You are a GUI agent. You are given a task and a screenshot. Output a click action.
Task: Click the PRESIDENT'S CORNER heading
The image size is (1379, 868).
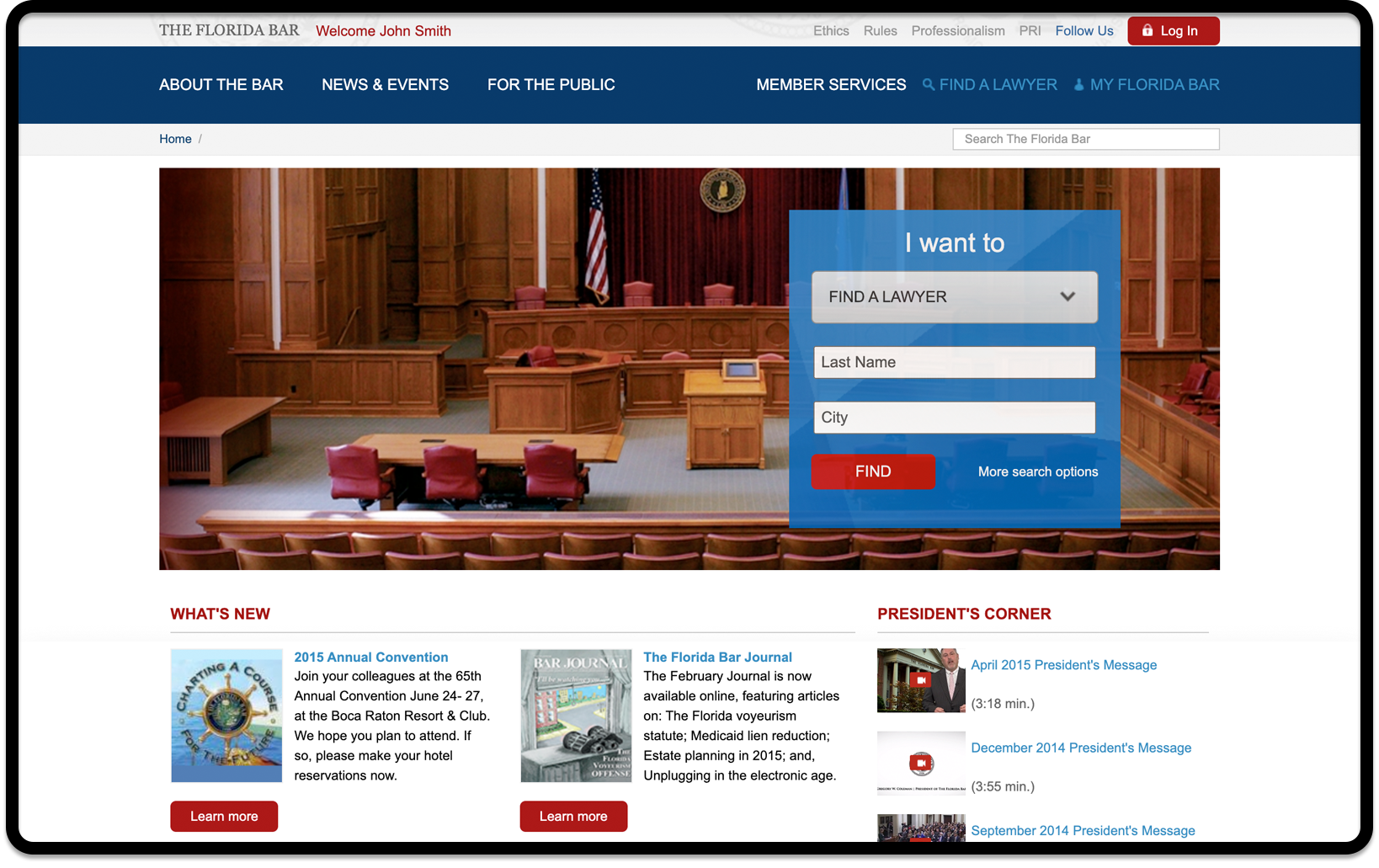964,614
